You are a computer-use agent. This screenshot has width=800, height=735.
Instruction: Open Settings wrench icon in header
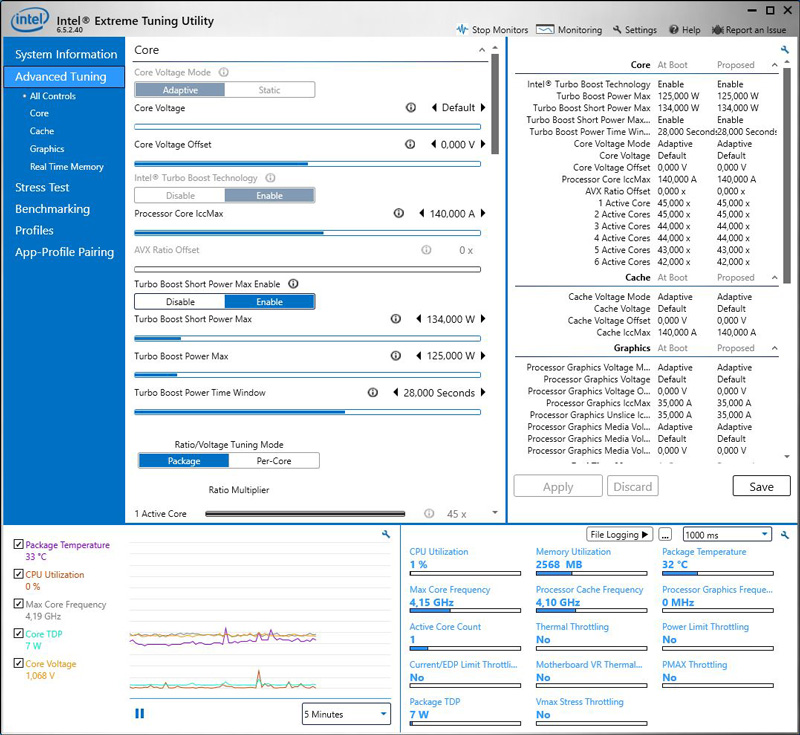617,30
